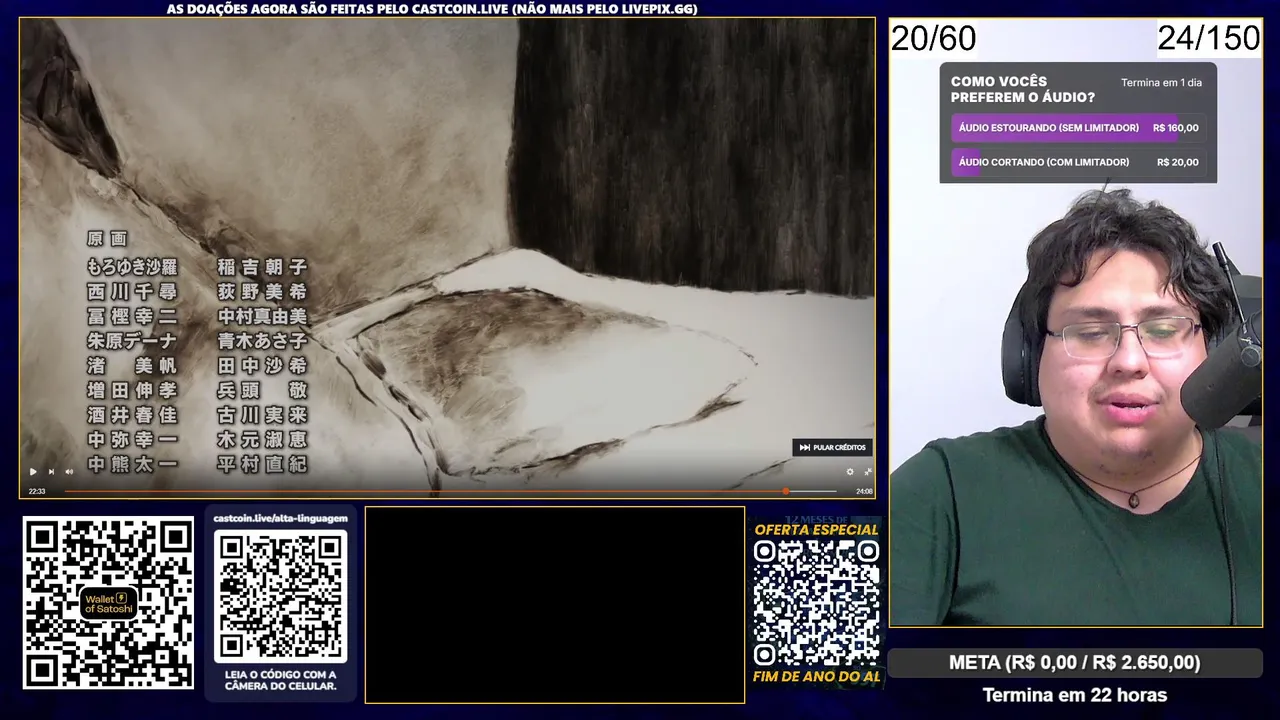
Task: Click the META R$ 0,00 / R$ 2.650,00 bar
Action: 1075,663
